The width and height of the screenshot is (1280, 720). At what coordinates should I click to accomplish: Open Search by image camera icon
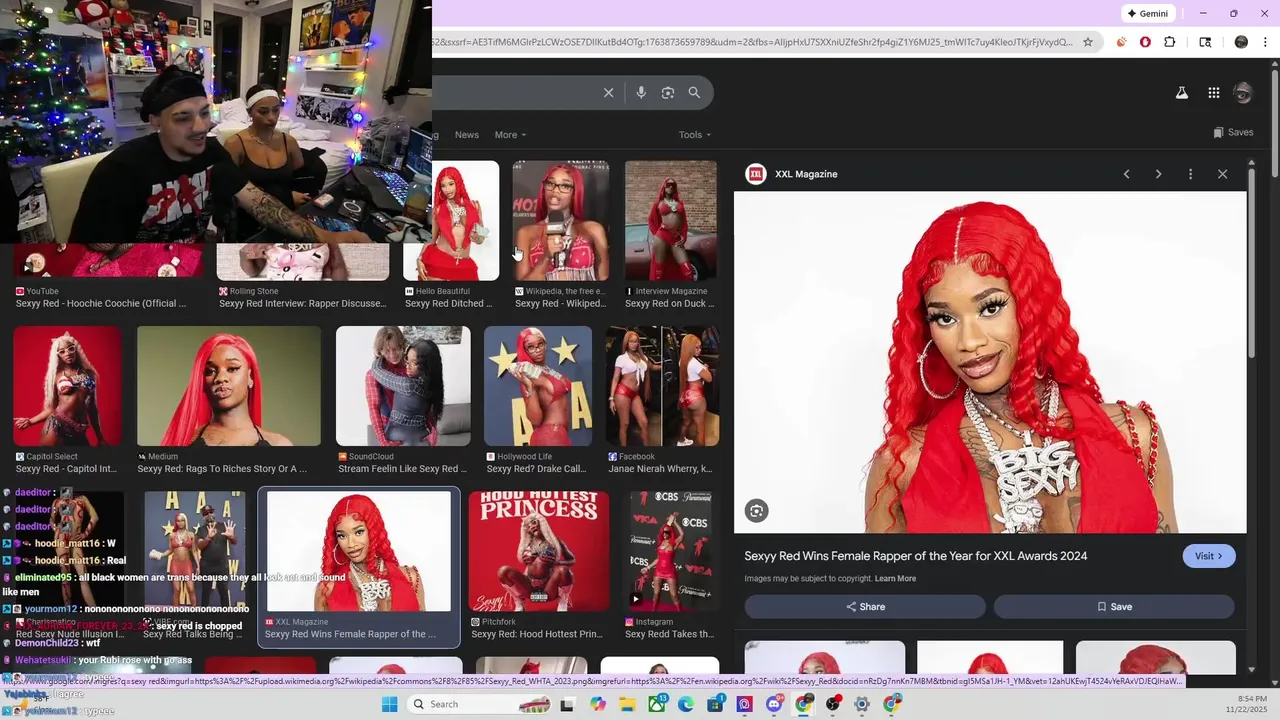[x=668, y=93]
